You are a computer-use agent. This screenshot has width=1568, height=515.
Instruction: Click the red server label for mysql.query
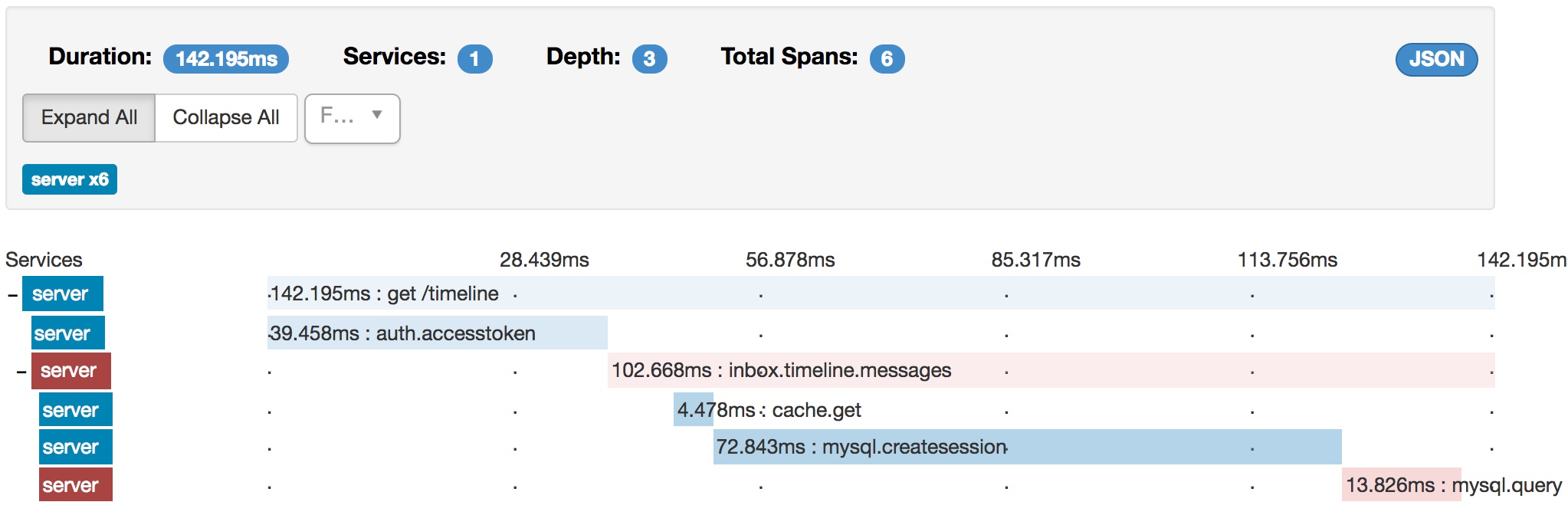coord(76,484)
